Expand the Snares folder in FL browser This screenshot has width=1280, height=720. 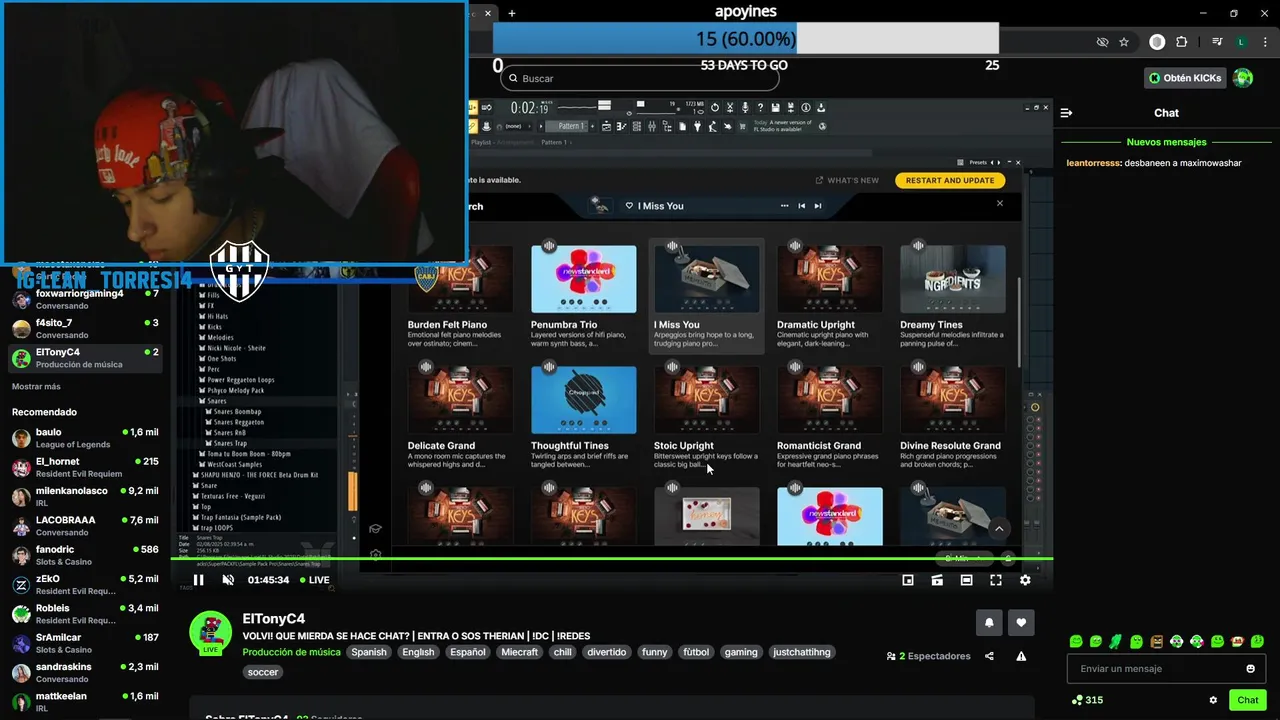pyautogui.click(x=217, y=401)
